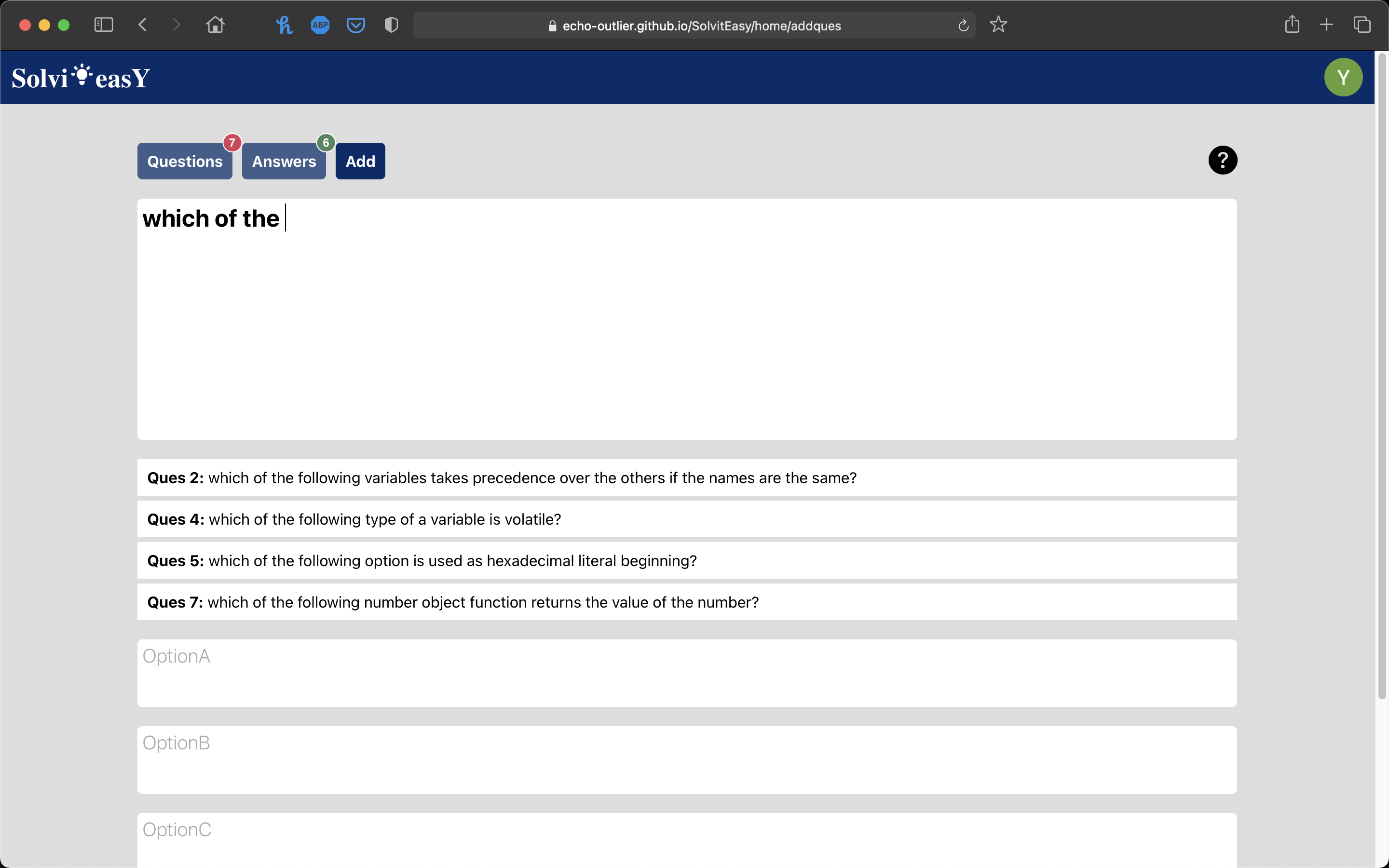The width and height of the screenshot is (1389, 868).
Task: Switch to the Answers tab
Action: point(284,162)
